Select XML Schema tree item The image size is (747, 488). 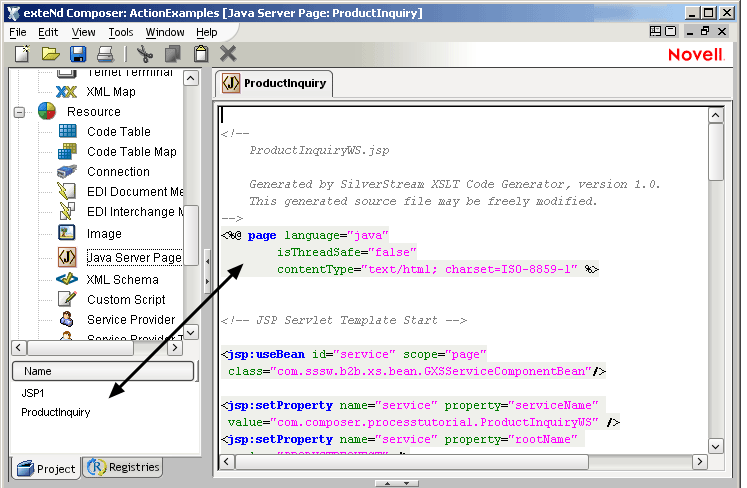(122, 280)
